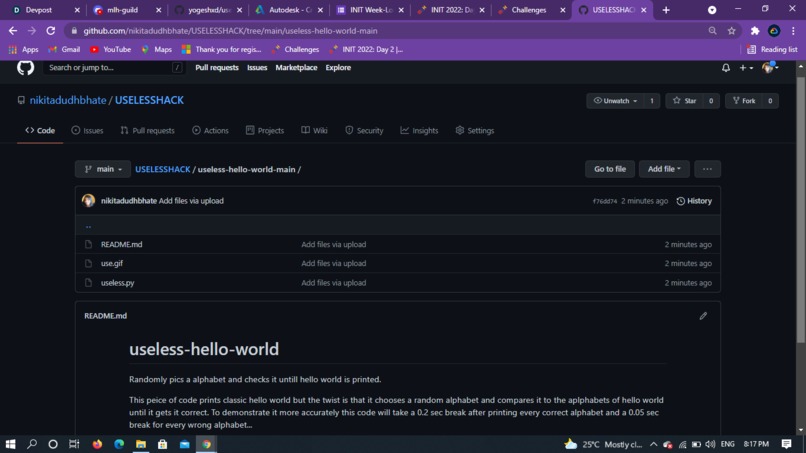Screen dimensions: 806x453
Task: Open the Actions tab
Action: click(210, 131)
